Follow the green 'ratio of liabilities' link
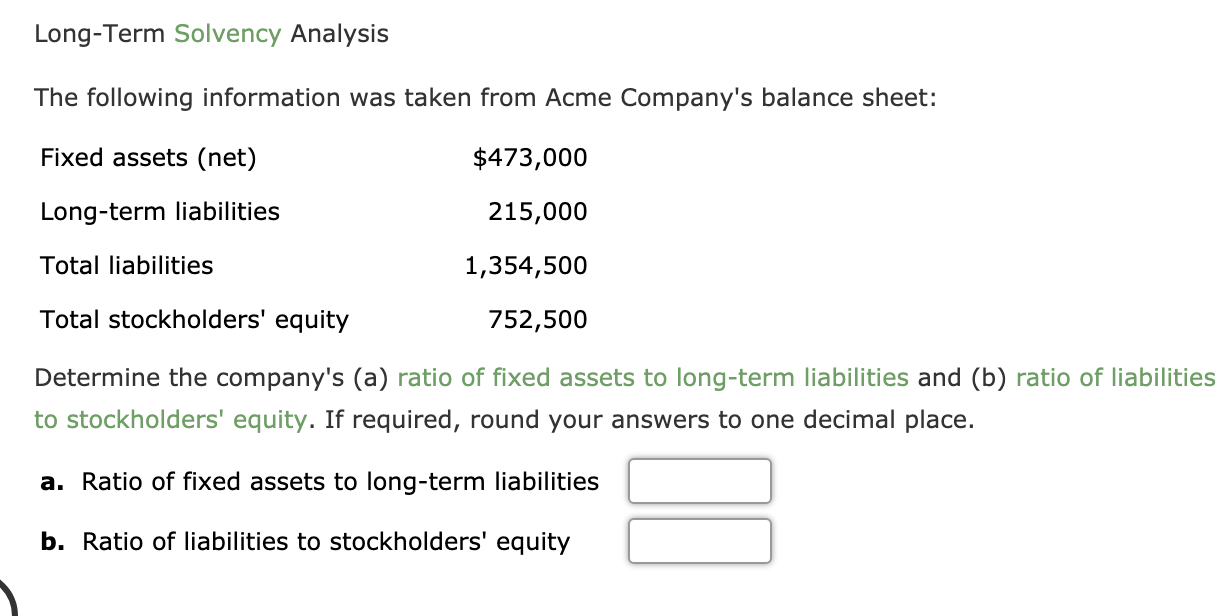The image size is (1222, 616). pos(1115,378)
